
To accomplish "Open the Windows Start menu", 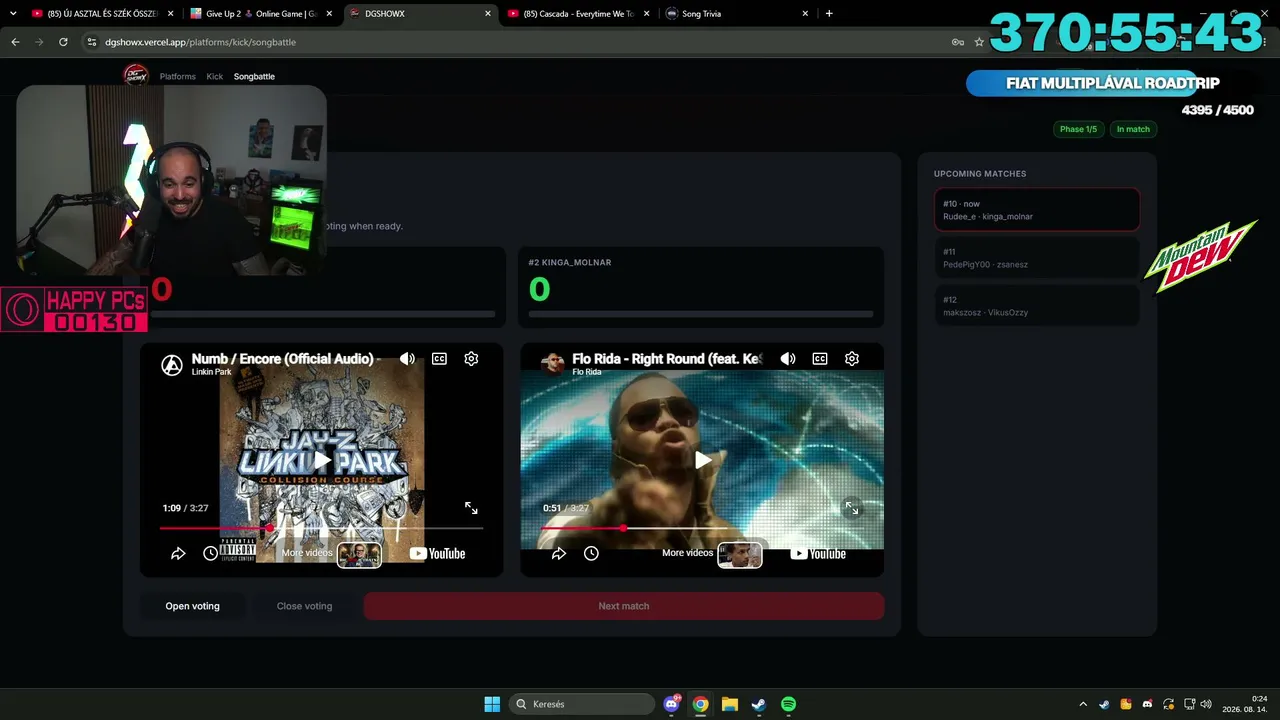I will 492,704.
